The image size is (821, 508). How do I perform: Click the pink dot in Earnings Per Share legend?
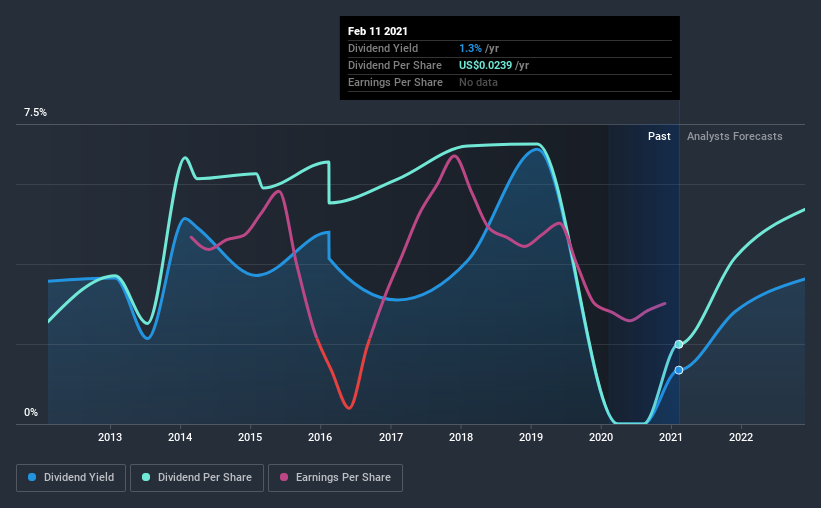(x=284, y=477)
